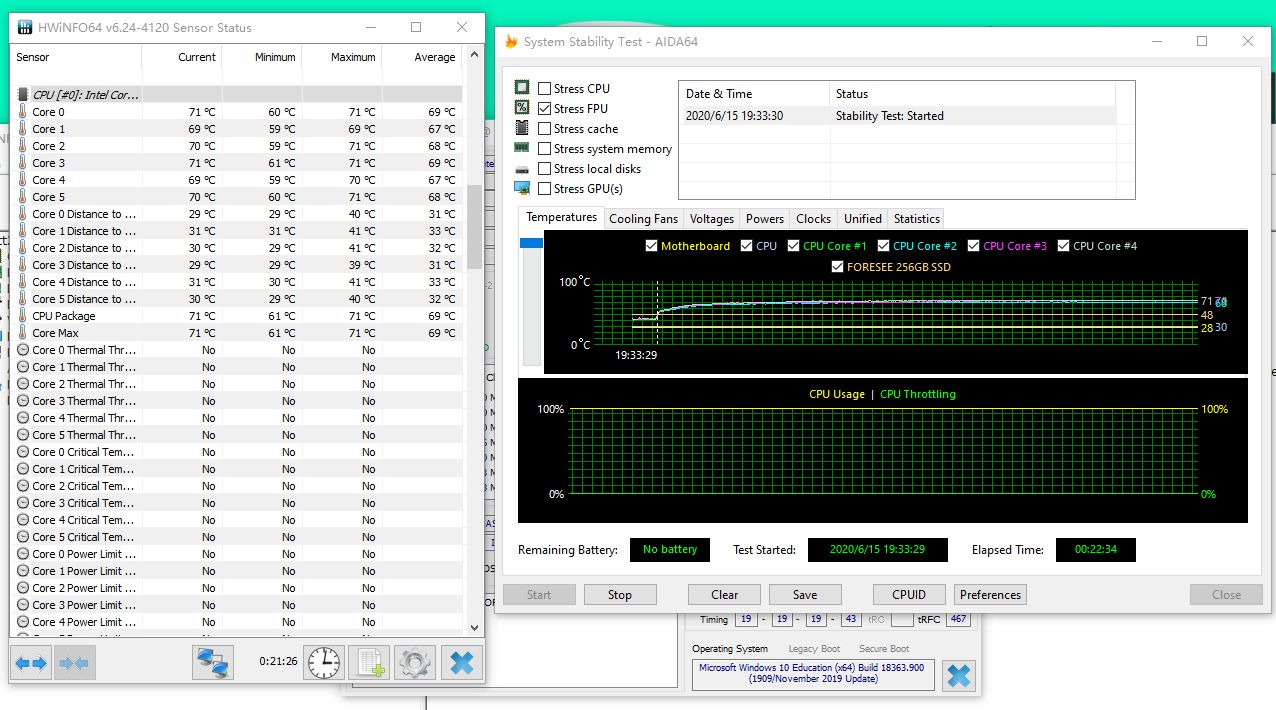This screenshot has width=1276, height=710.
Task: Switch to the Cooling Fans tab
Action: click(643, 219)
